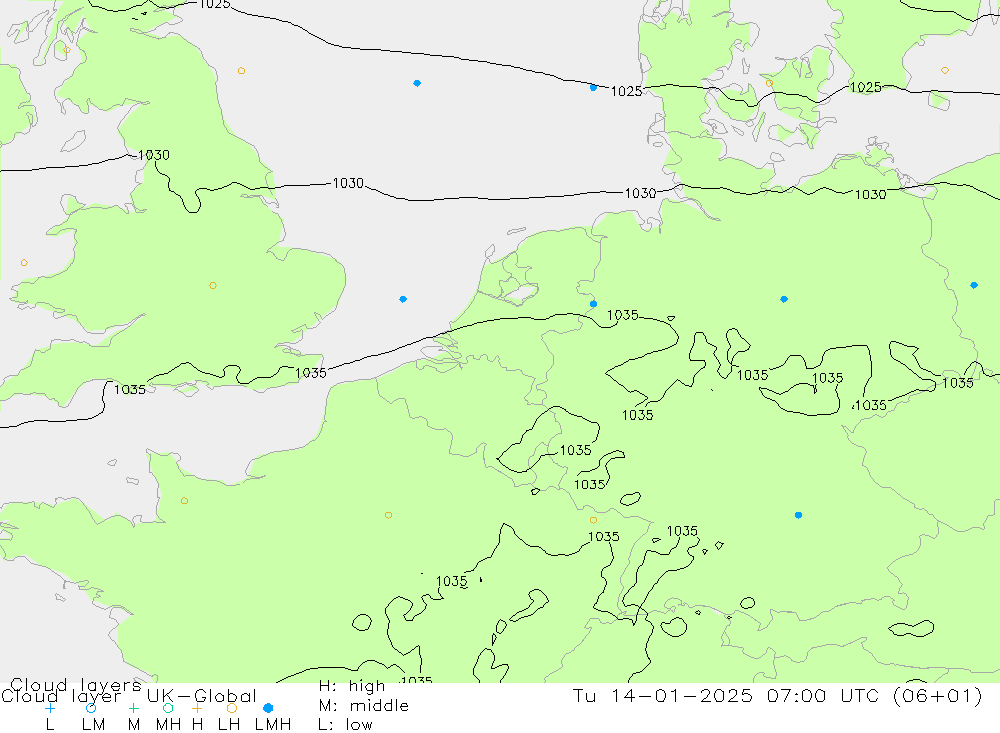The width and height of the screenshot is (1000, 733).
Task: Click the orange plus H legend symbol
Action: pos(197,708)
